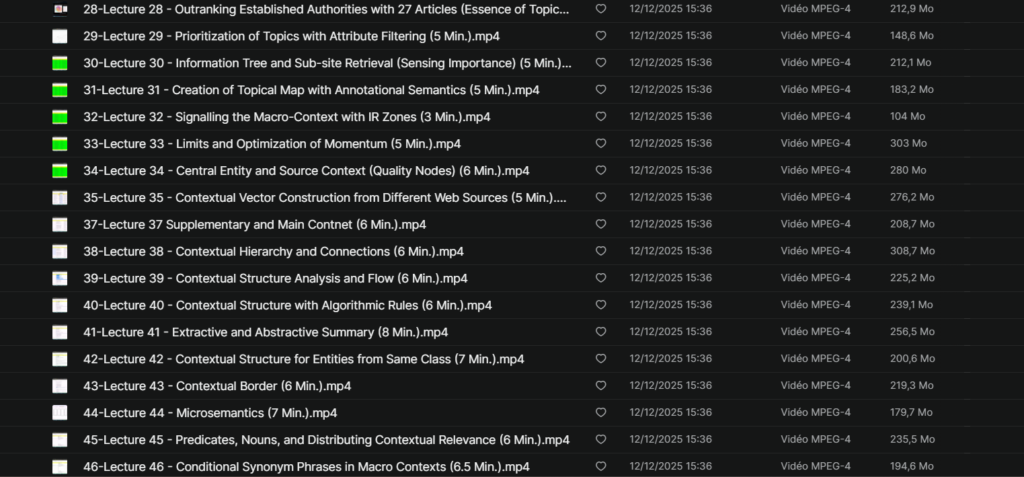Heart icon beside Lecture 40 file
Viewport: 1024px width, 477px height.
601,305
